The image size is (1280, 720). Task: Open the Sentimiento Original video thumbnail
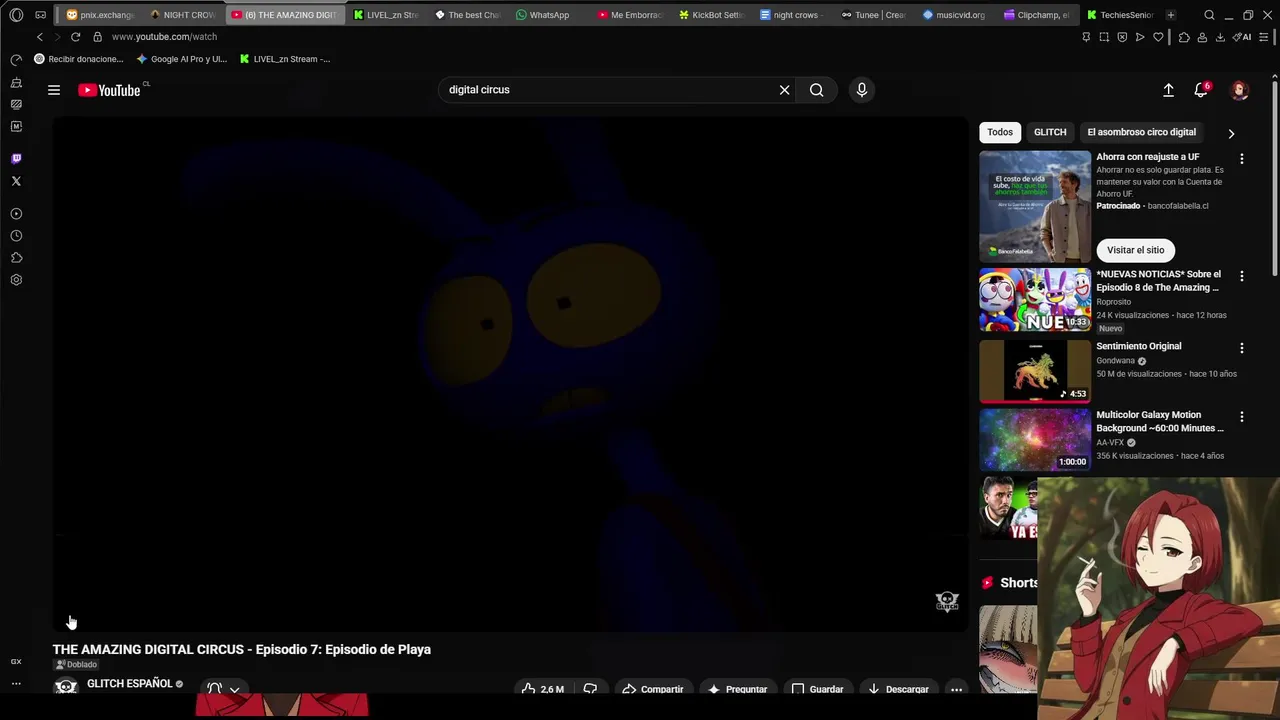point(1035,371)
